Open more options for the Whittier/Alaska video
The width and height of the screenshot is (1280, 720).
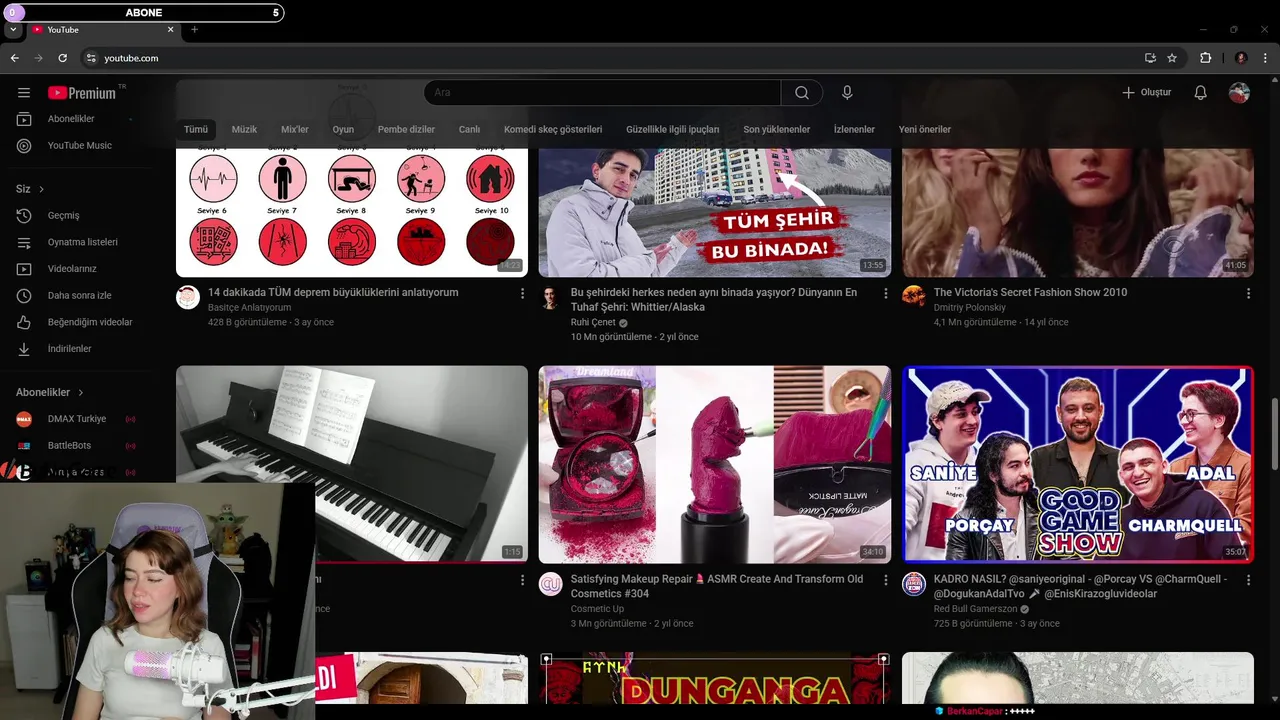[x=885, y=293]
